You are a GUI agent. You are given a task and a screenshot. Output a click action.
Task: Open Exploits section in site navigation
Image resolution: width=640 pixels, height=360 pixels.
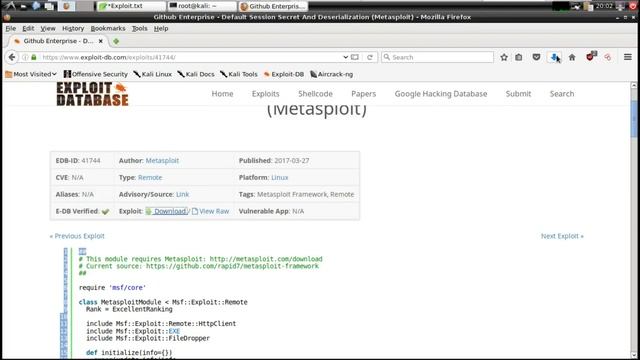click(x=265, y=94)
